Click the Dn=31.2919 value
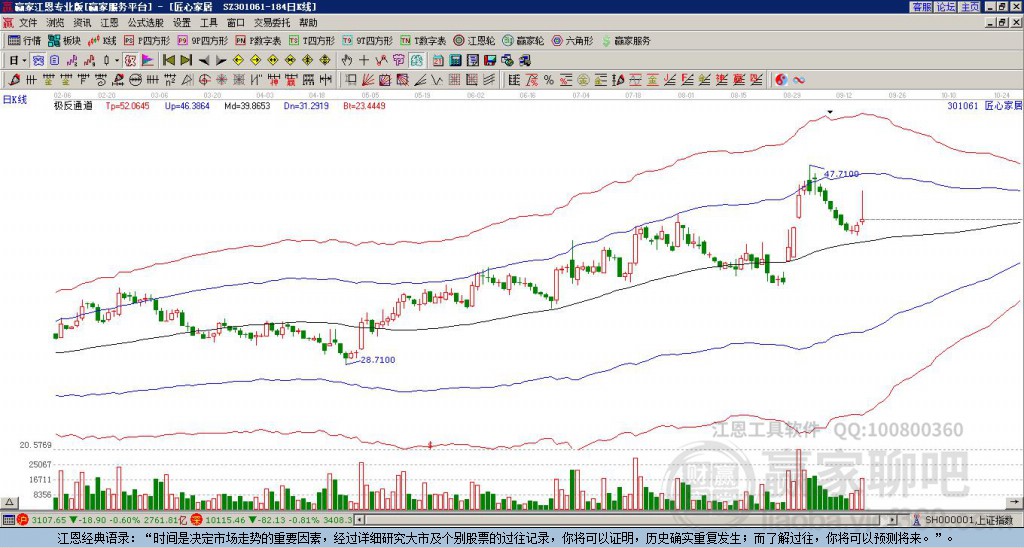 pyautogui.click(x=306, y=106)
